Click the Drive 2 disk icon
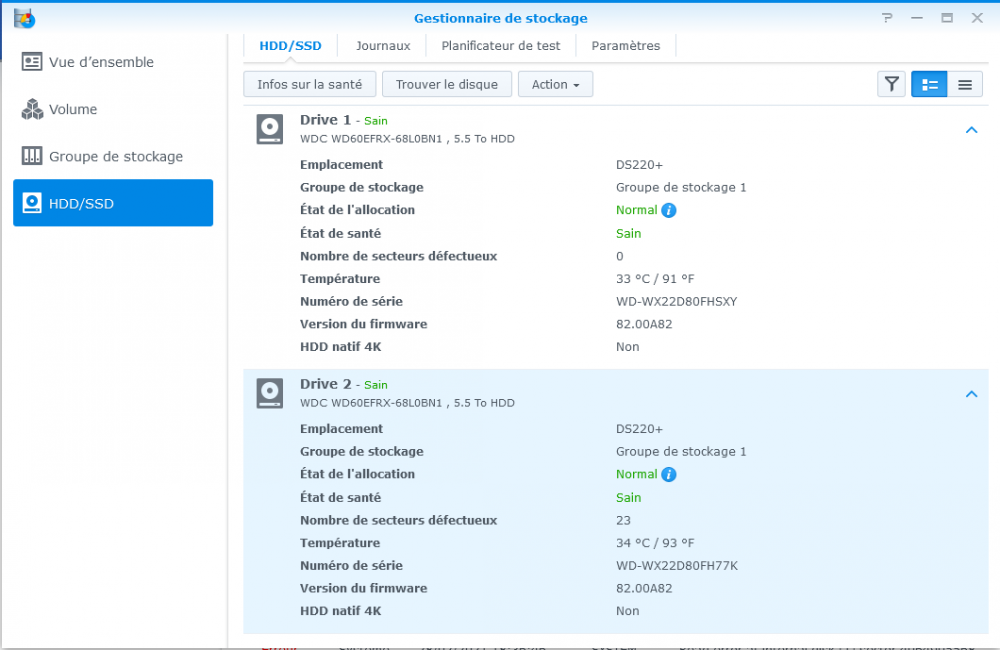 pyautogui.click(x=269, y=393)
